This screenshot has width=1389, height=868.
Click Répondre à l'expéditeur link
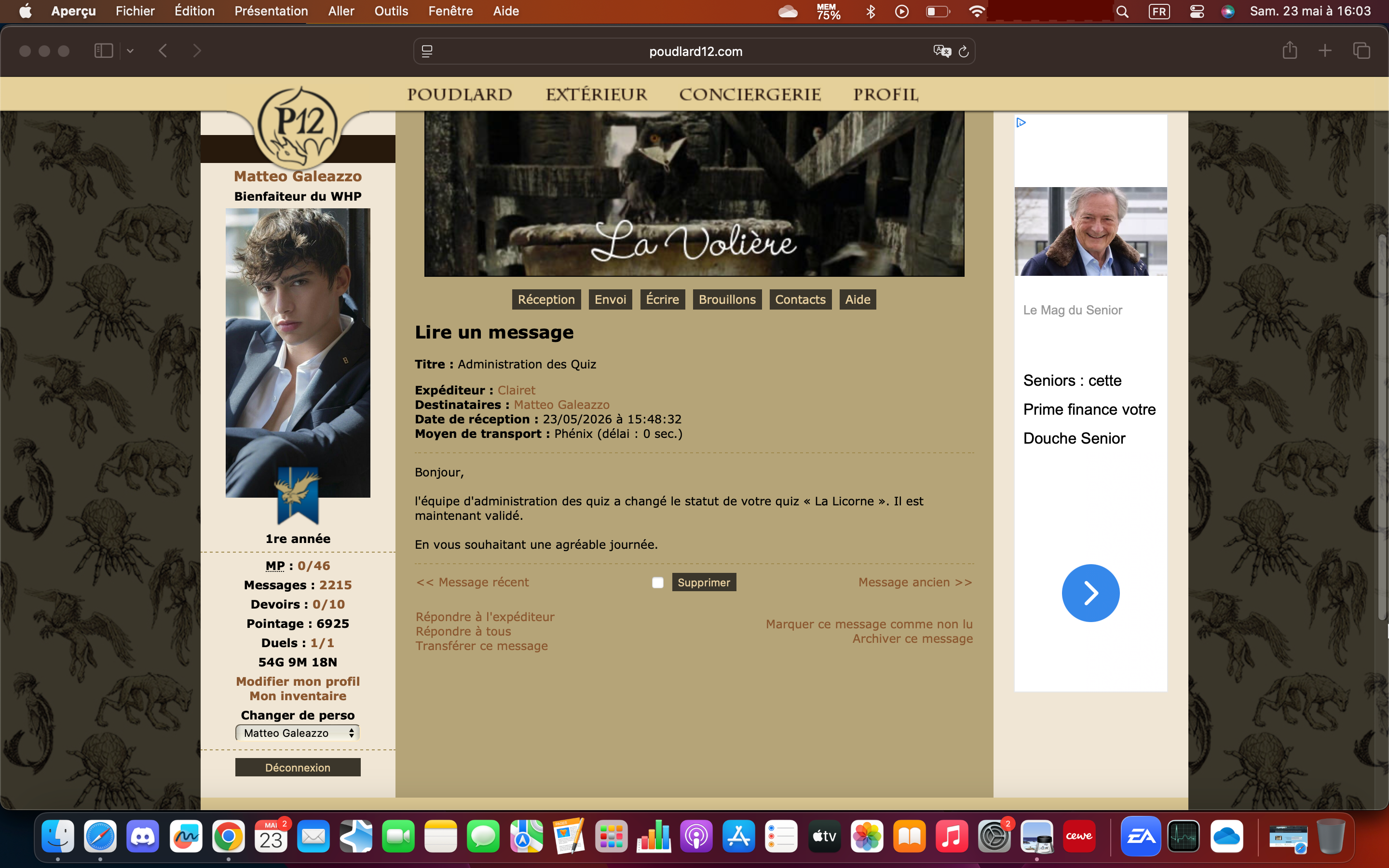pos(485,617)
